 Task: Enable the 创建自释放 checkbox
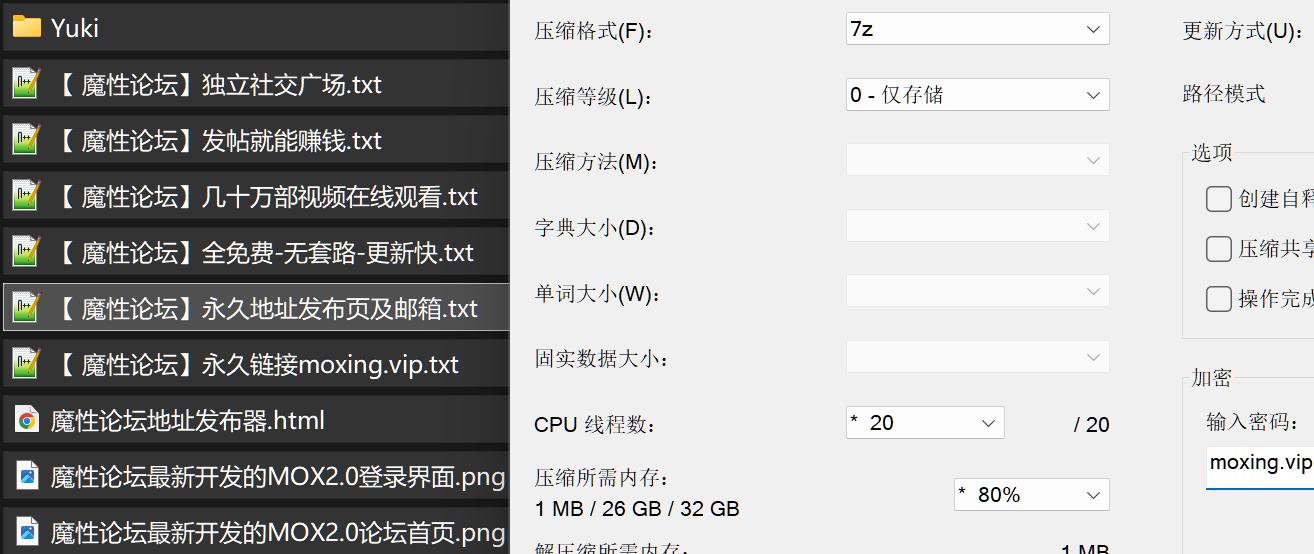(1218, 199)
